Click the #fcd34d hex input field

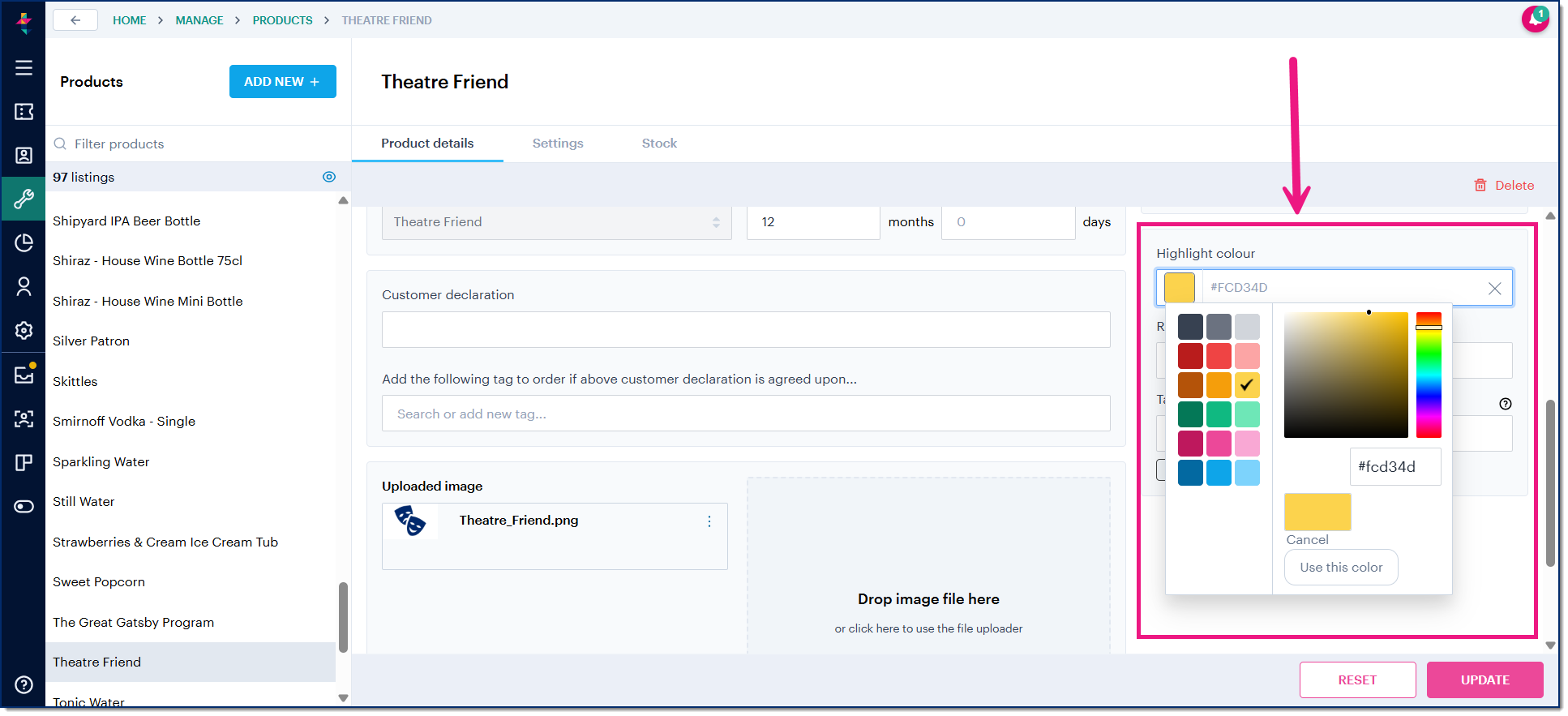[1394, 467]
